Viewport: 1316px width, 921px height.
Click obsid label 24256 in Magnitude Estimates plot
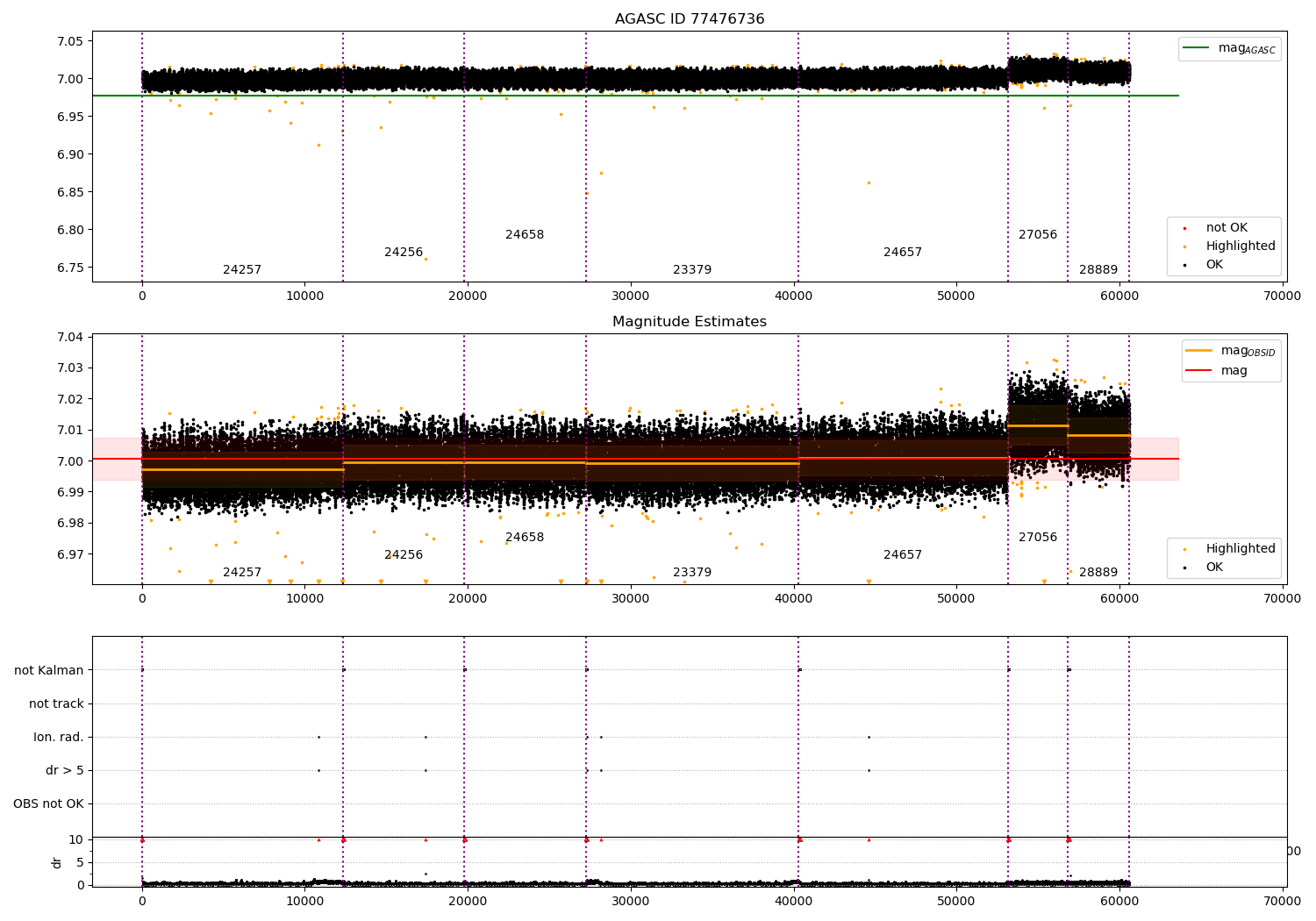coord(404,555)
